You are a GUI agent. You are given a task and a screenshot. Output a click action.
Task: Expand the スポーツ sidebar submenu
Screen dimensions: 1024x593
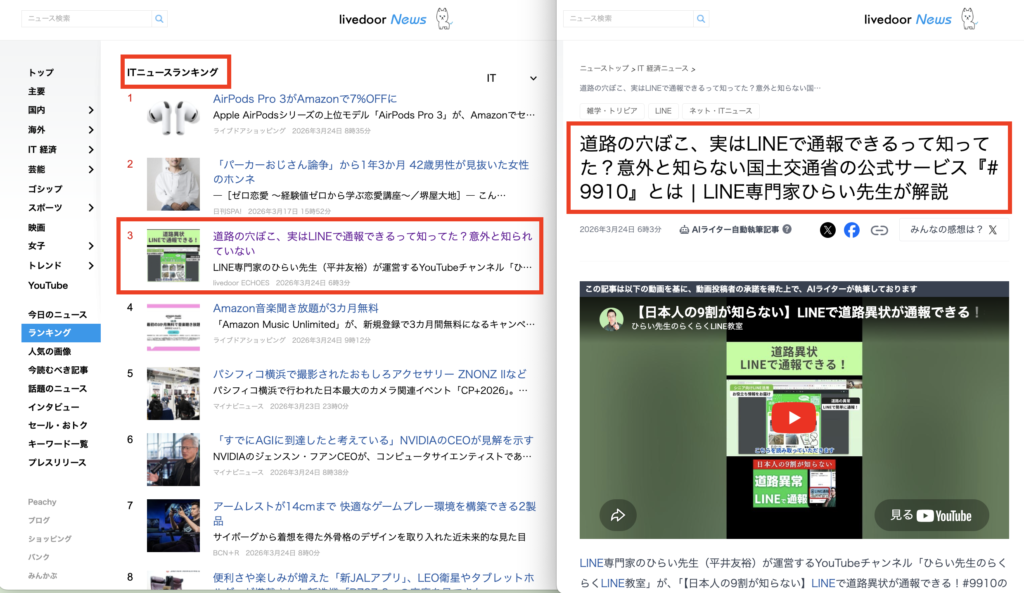point(91,208)
